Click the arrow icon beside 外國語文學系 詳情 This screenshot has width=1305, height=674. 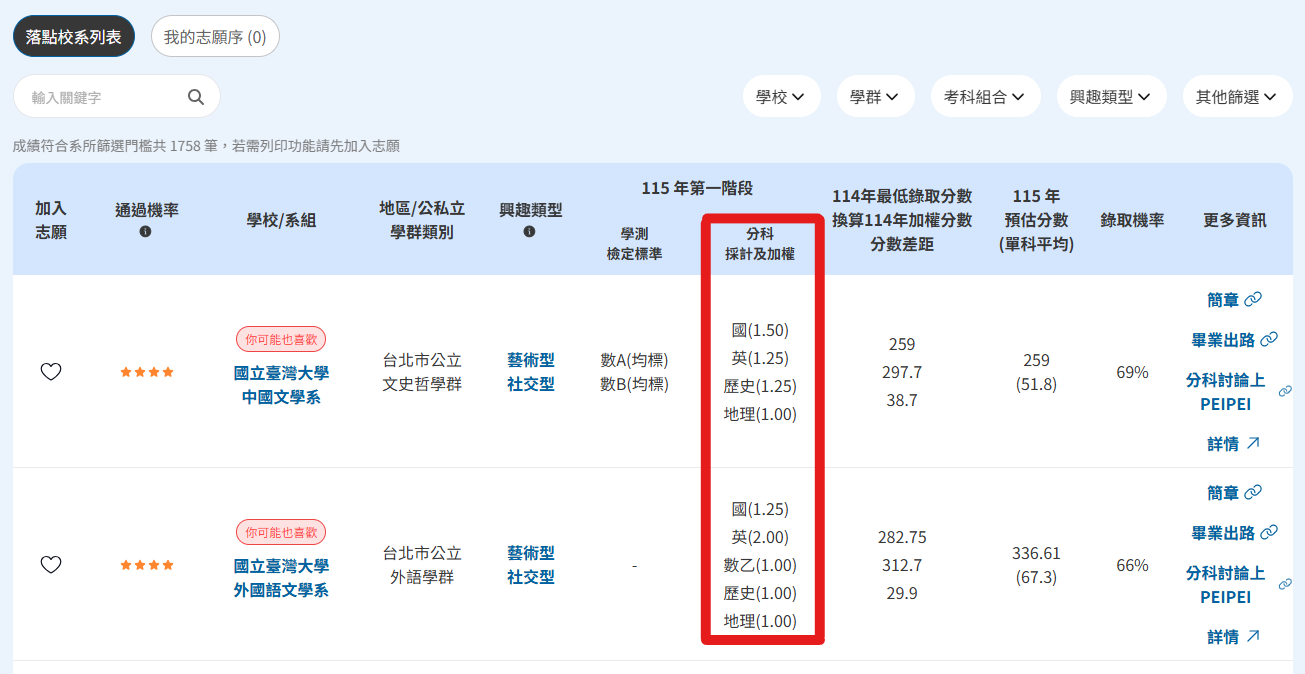click(x=1253, y=636)
